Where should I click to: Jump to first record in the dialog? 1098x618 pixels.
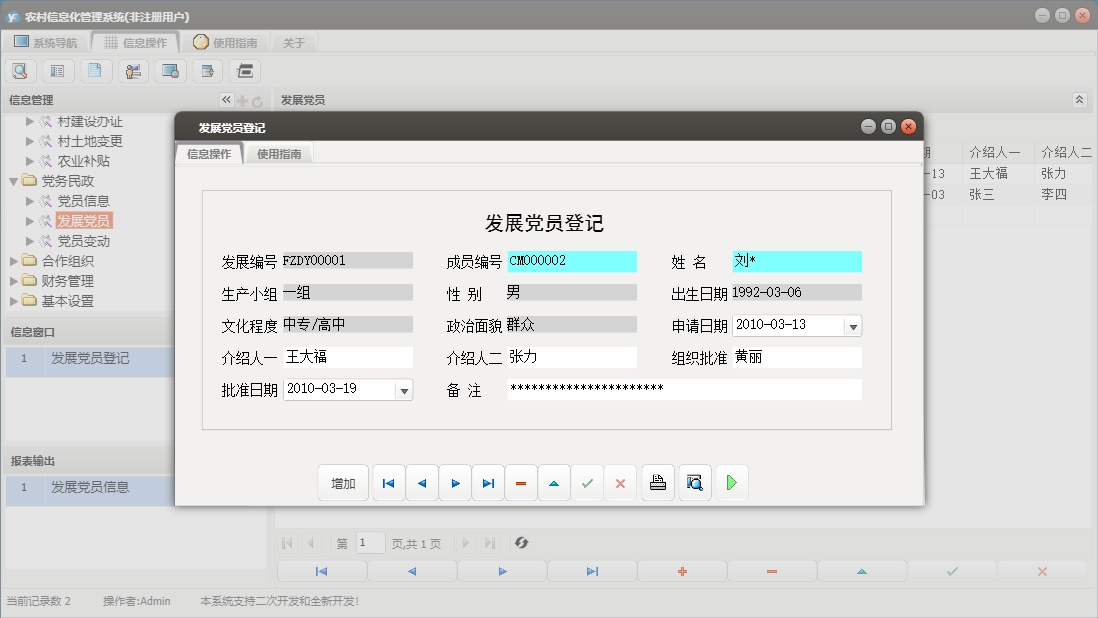pyautogui.click(x=388, y=482)
